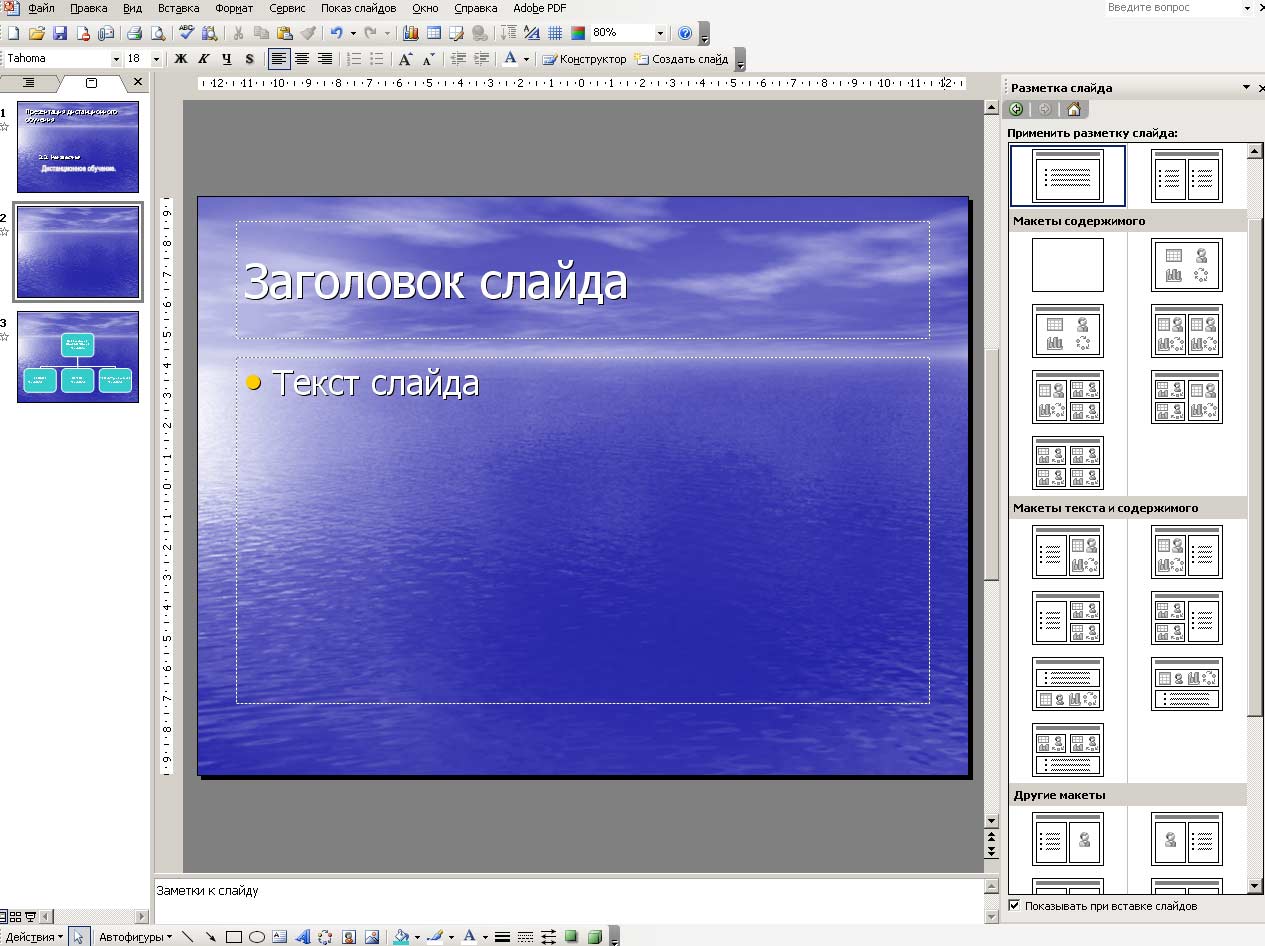This screenshot has width=1265, height=946.
Task: Open the 80% zoom dropdown
Action: 660,33
